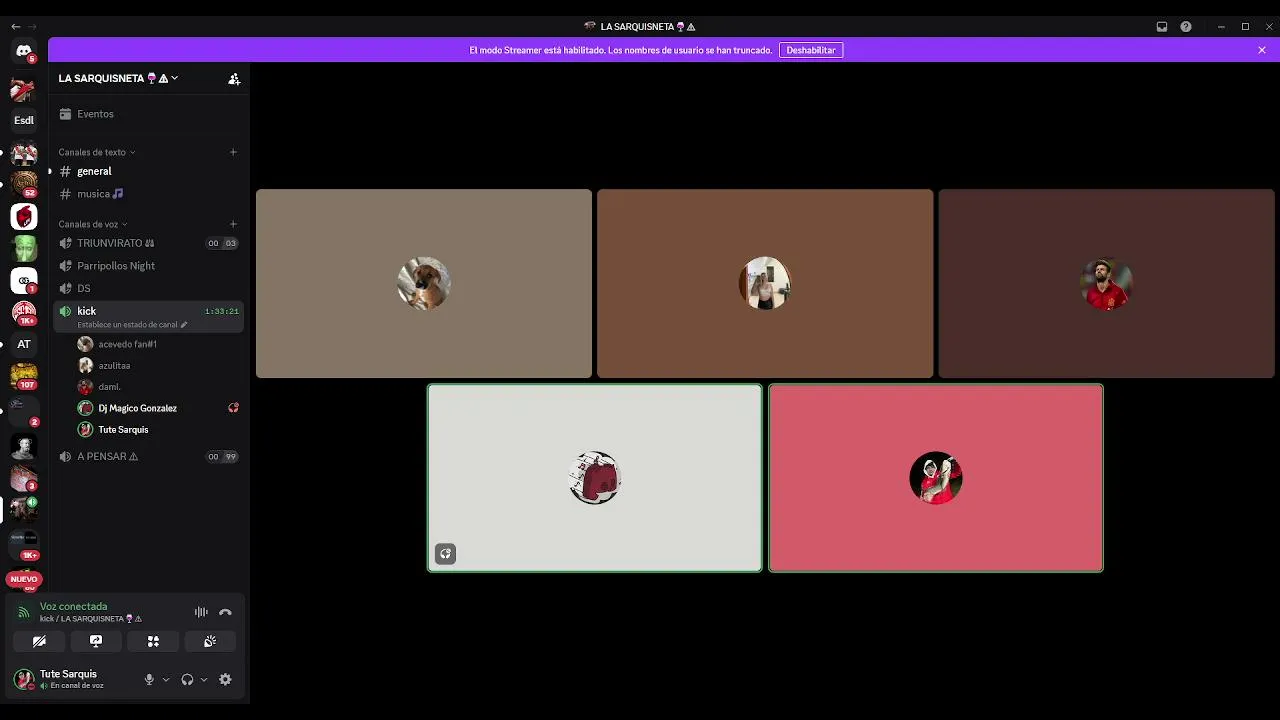The height and width of the screenshot is (720, 1280).
Task: Select the red boxing glove avatar tile
Action: 595,478
